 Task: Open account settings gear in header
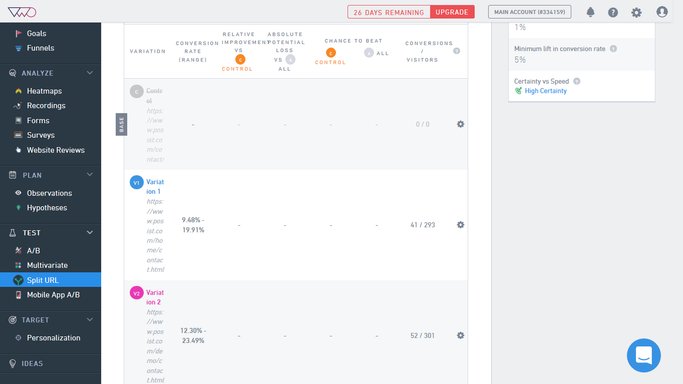(x=636, y=12)
